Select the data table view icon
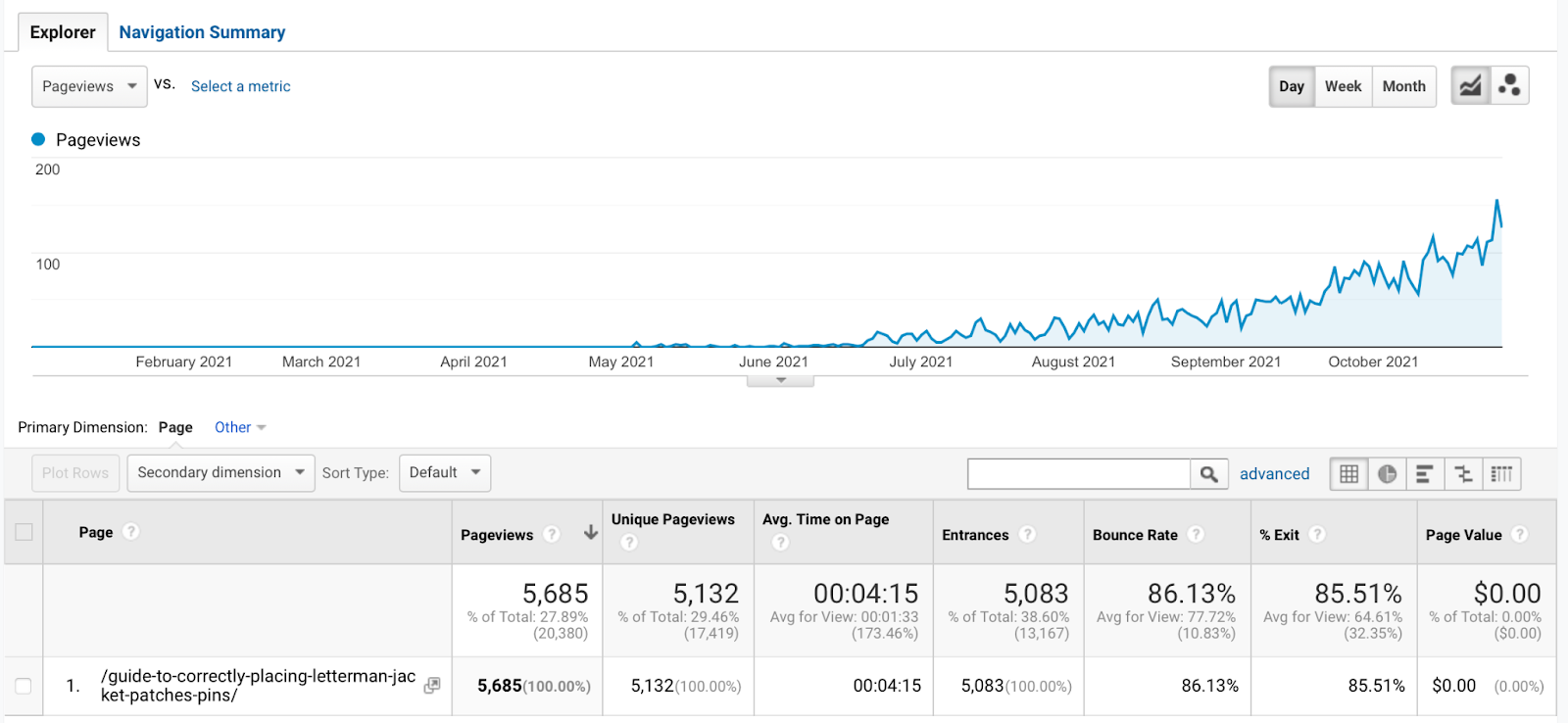Image resolution: width=1568 pixels, height=723 pixels. tap(1348, 474)
